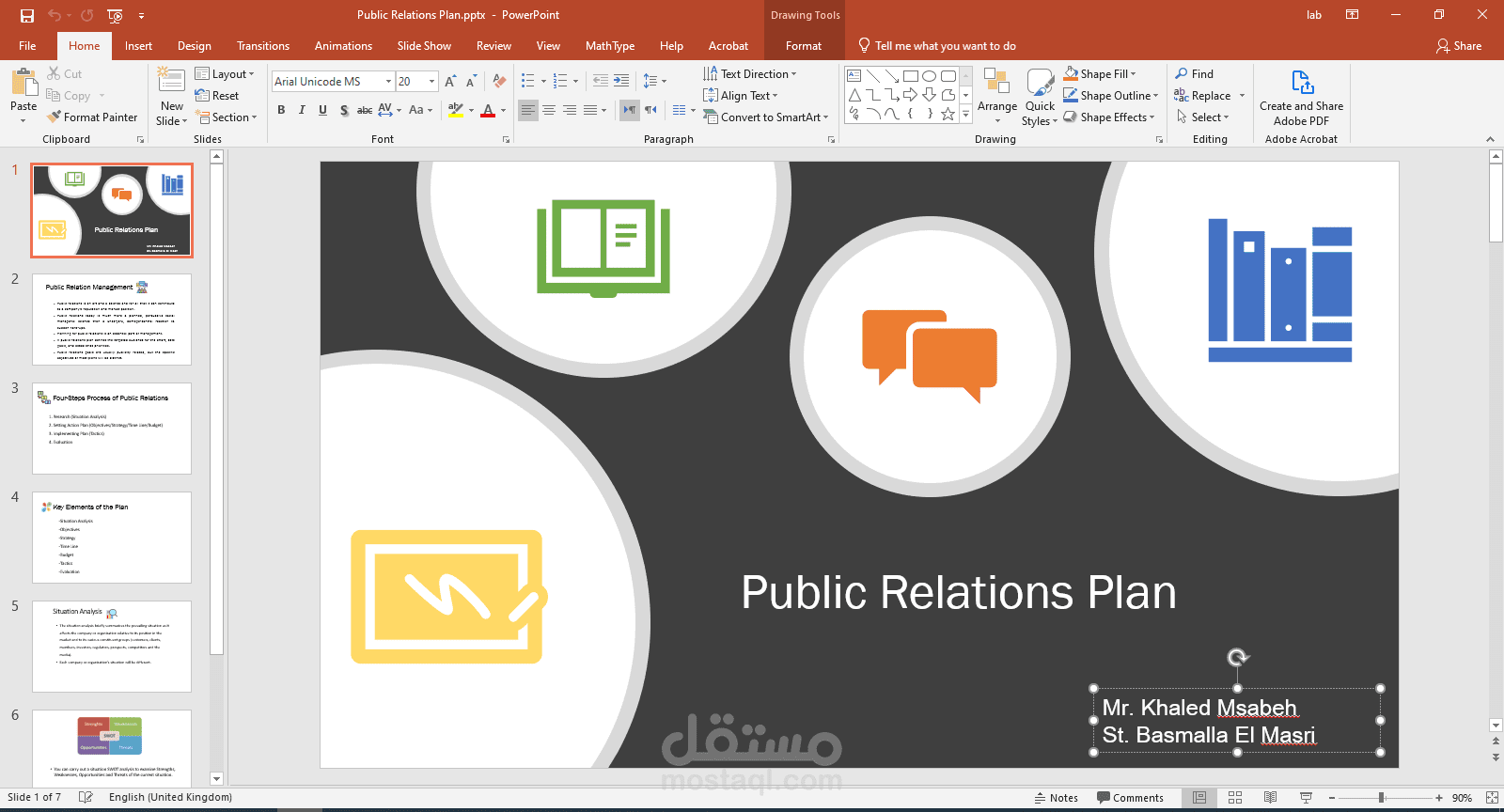Insert a New Slide via its icon
The image size is (1504, 812).
[x=171, y=81]
